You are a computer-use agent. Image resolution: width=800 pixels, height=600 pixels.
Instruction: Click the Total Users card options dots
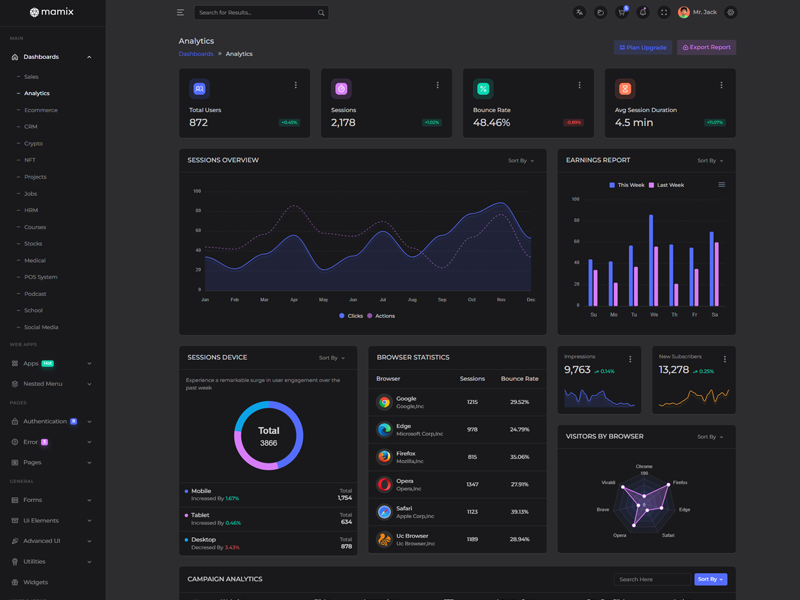(296, 85)
